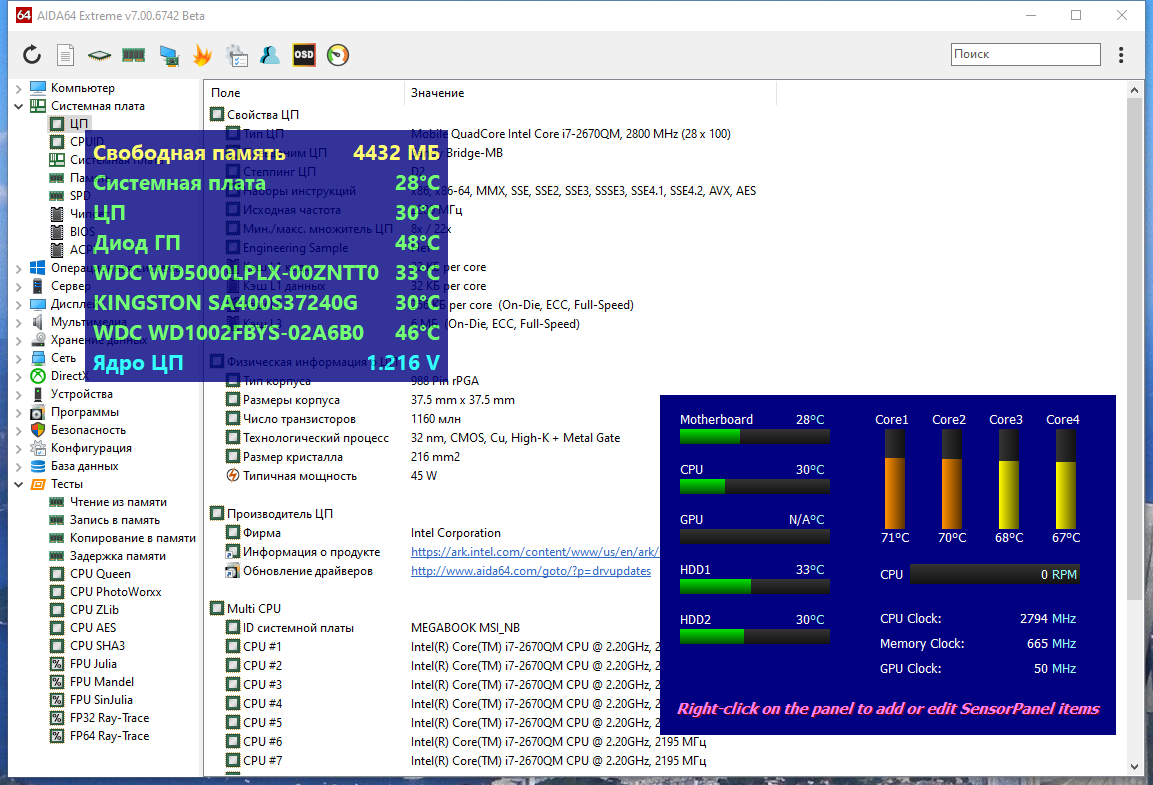Click inside the Поиск search box

click(1024, 53)
